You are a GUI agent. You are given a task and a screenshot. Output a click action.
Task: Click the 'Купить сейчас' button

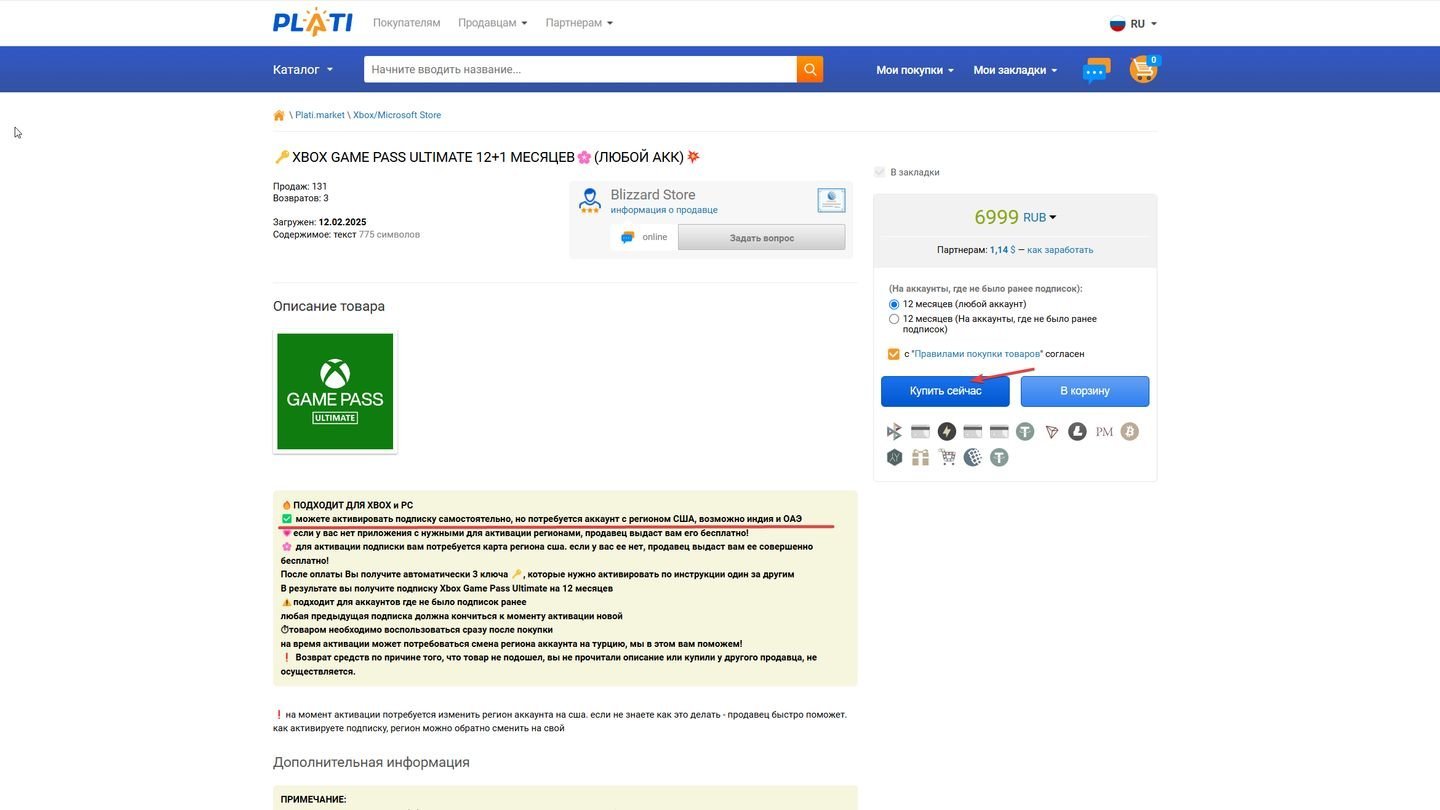(x=945, y=391)
